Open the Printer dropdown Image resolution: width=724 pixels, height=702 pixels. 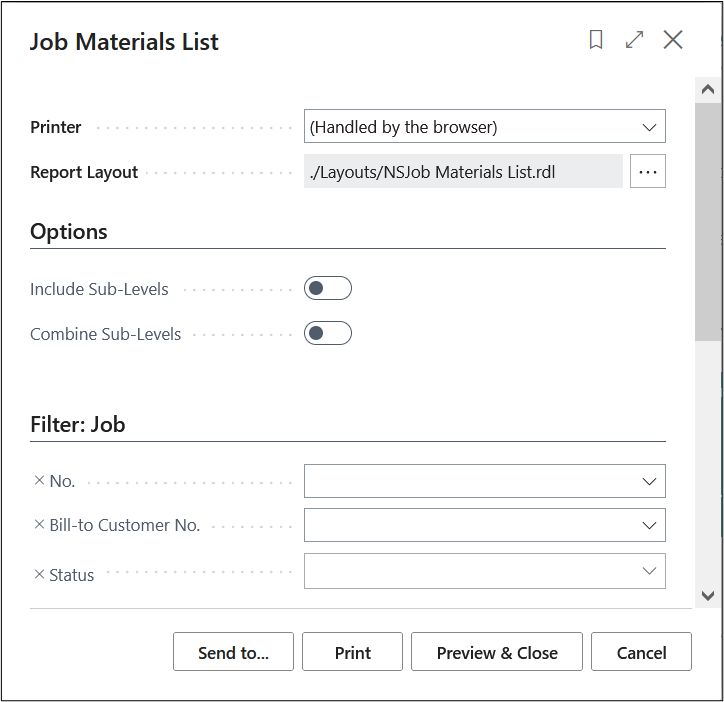tap(484, 127)
